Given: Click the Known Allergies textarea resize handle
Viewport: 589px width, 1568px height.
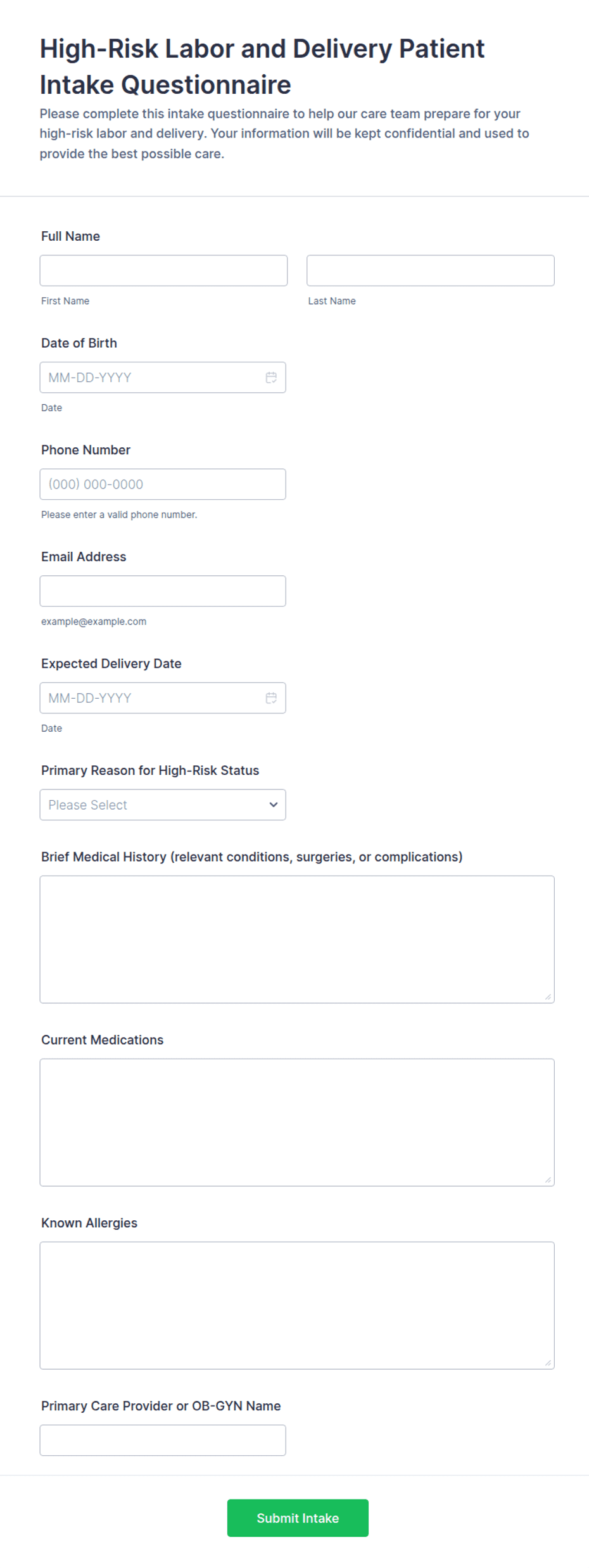Looking at the screenshot, I should point(548,1363).
